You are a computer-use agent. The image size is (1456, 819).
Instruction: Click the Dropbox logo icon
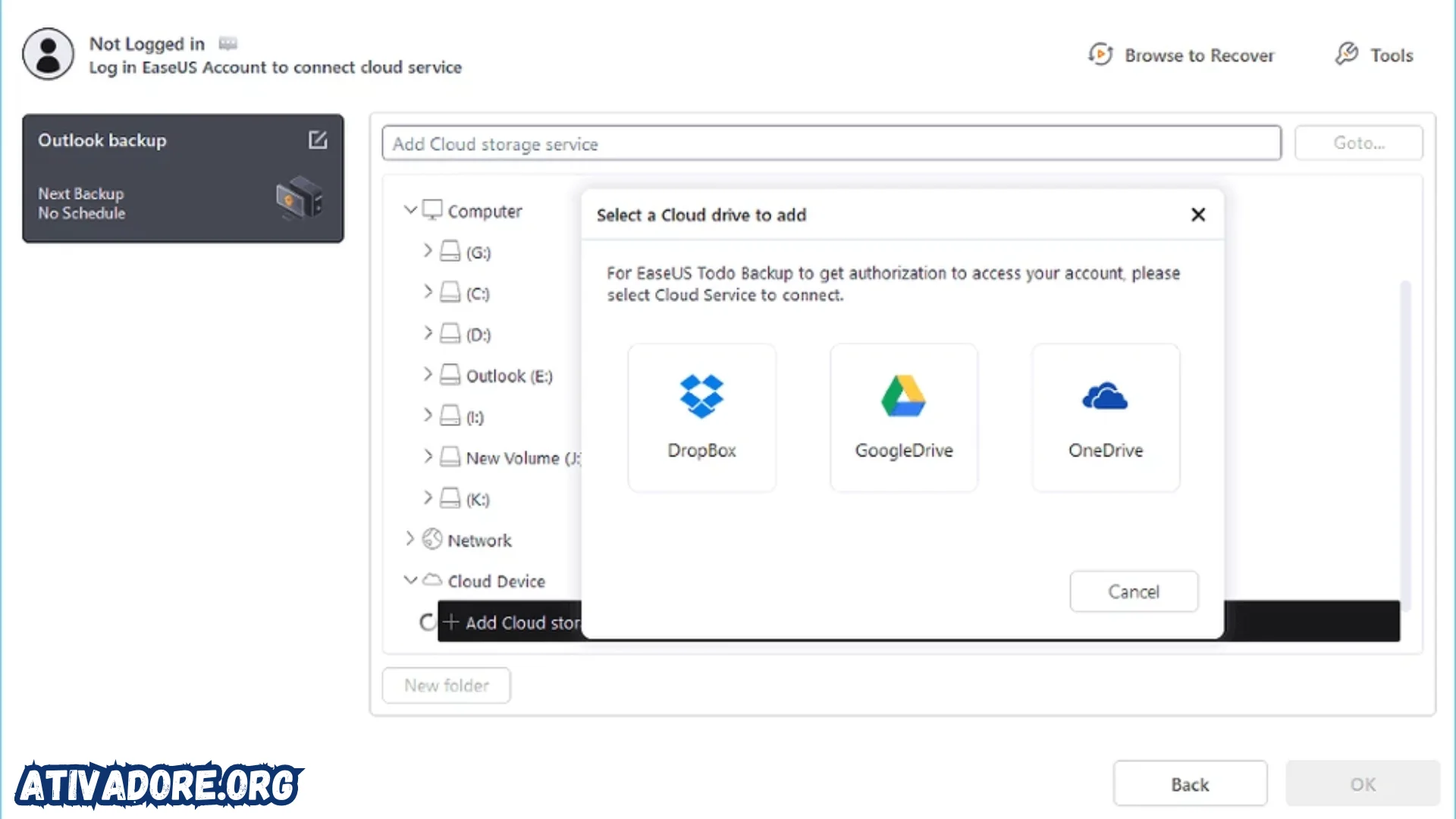pos(701,396)
